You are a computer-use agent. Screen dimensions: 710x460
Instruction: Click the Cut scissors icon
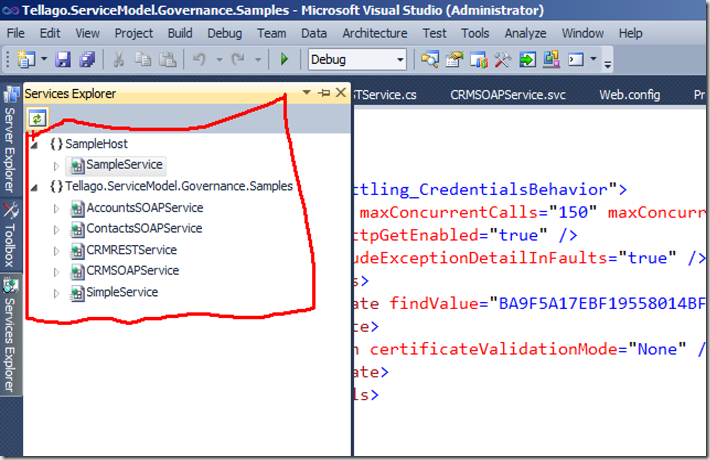(118, 59)
